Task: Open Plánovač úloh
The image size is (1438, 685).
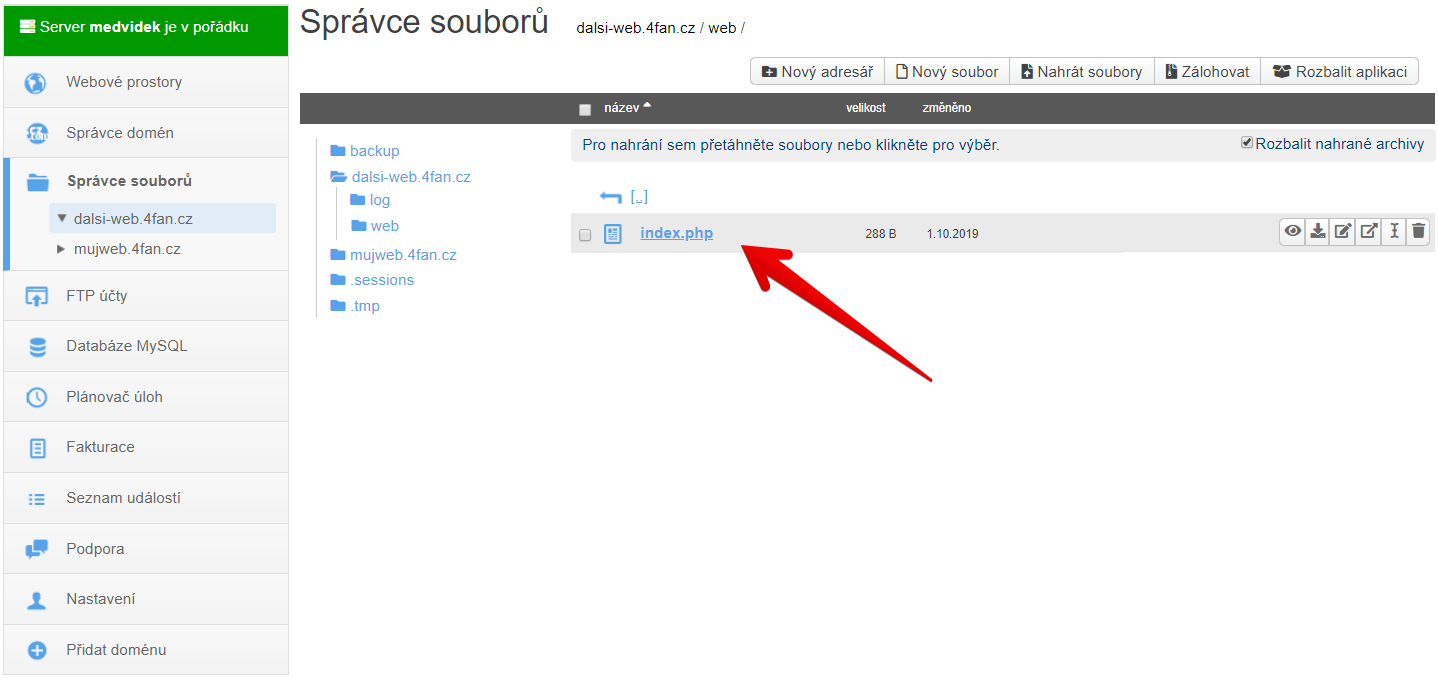Action: 146,397
